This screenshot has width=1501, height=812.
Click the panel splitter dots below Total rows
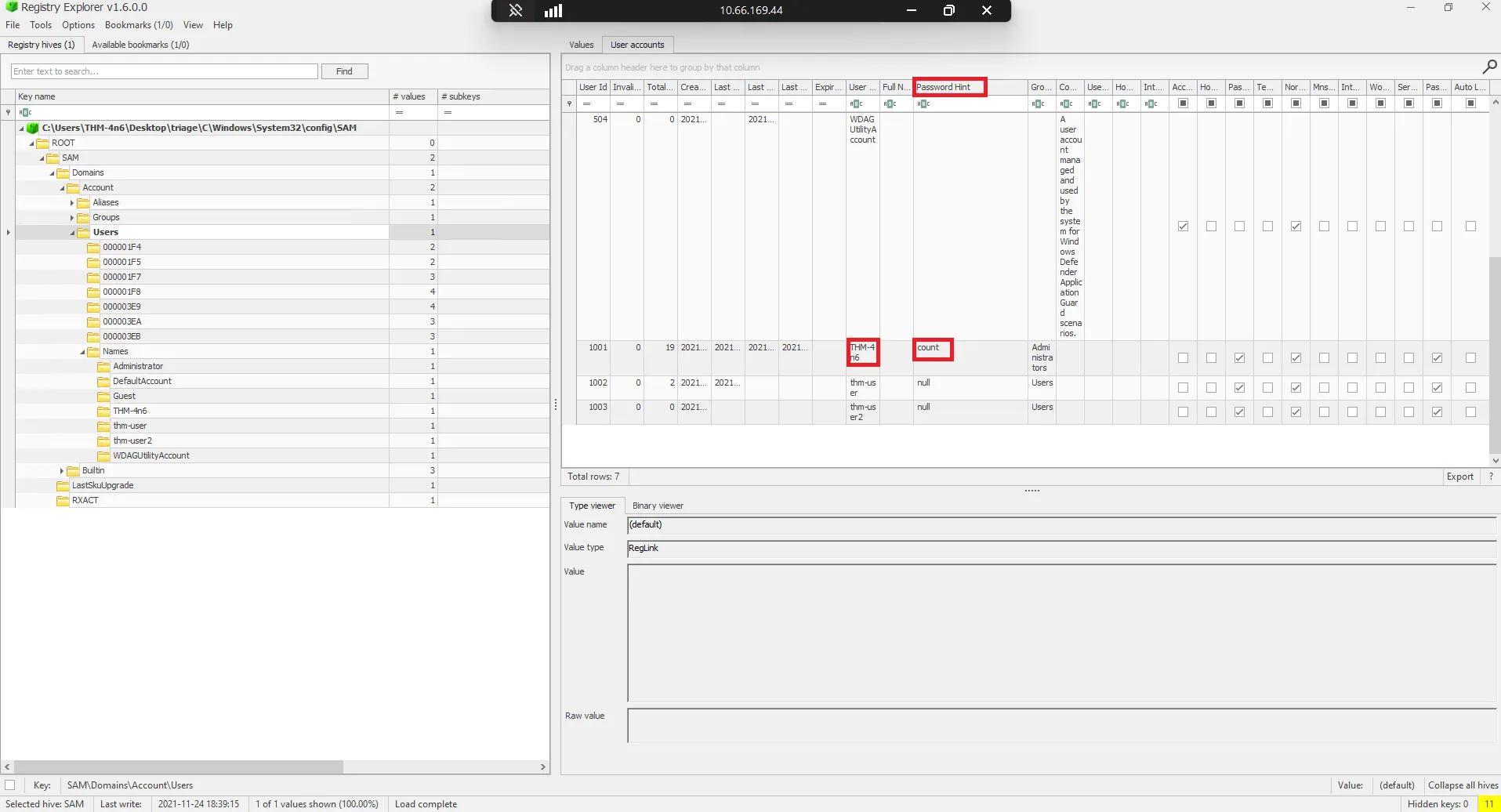click(x=1031, y=491)
